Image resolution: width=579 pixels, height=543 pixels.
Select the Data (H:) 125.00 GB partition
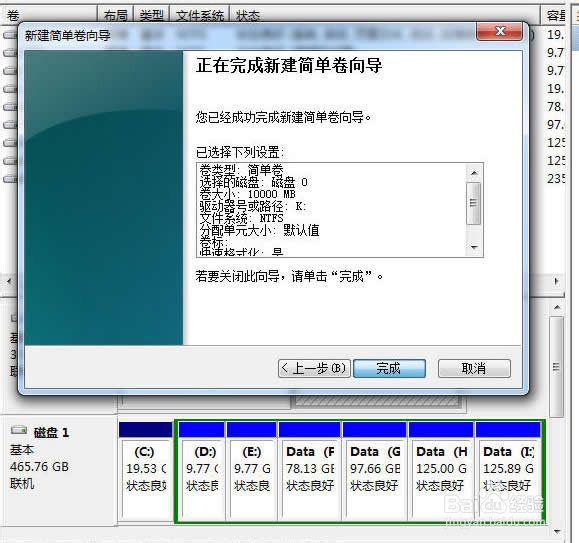pos(441,471)
